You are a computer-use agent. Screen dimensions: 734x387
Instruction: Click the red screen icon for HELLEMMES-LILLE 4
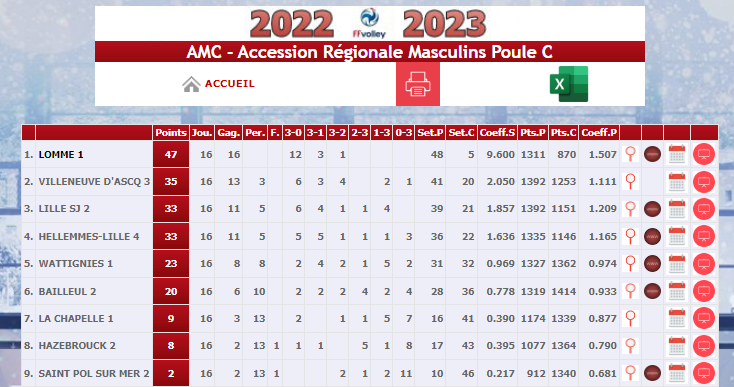[x=704, y=236]
